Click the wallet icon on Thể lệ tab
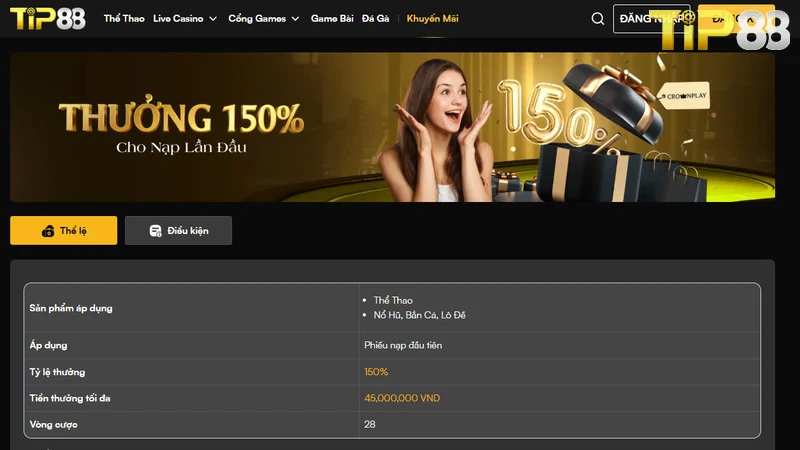The image size is (800, 450). point(48,231)
